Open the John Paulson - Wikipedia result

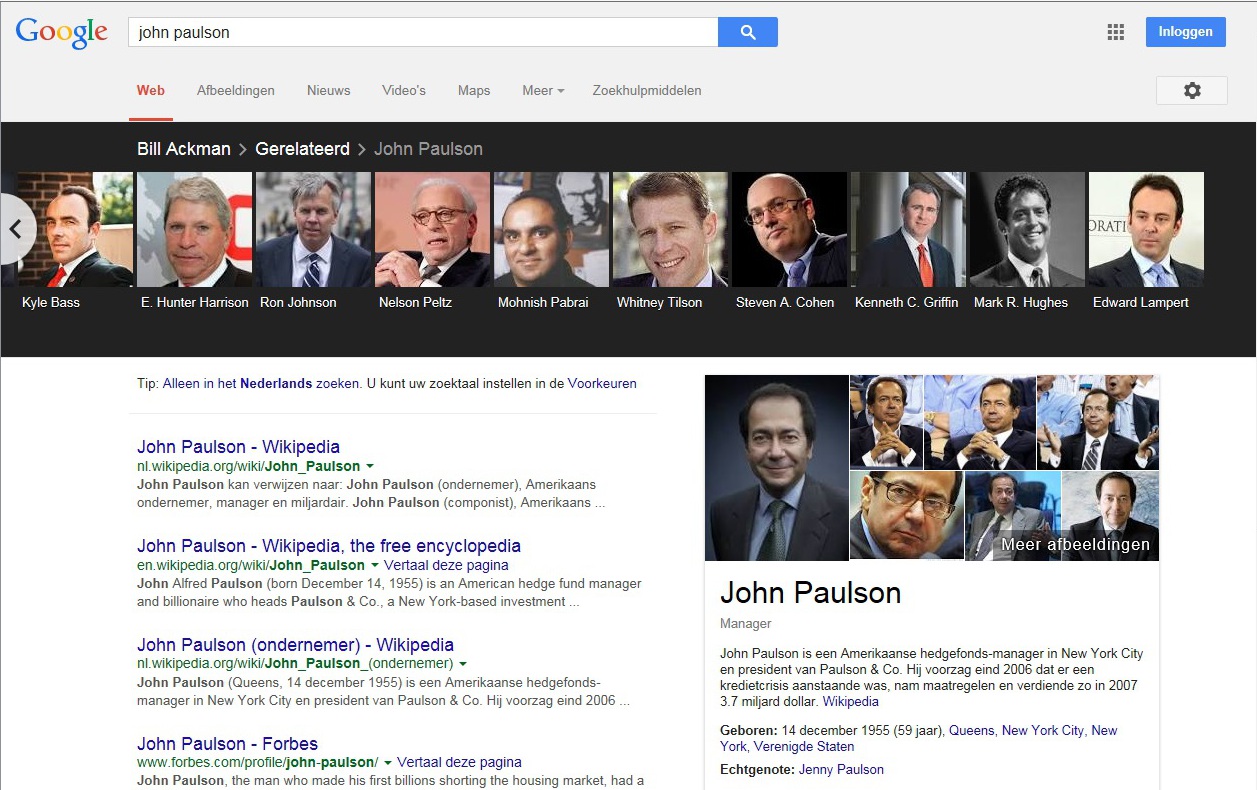(238, 447)
